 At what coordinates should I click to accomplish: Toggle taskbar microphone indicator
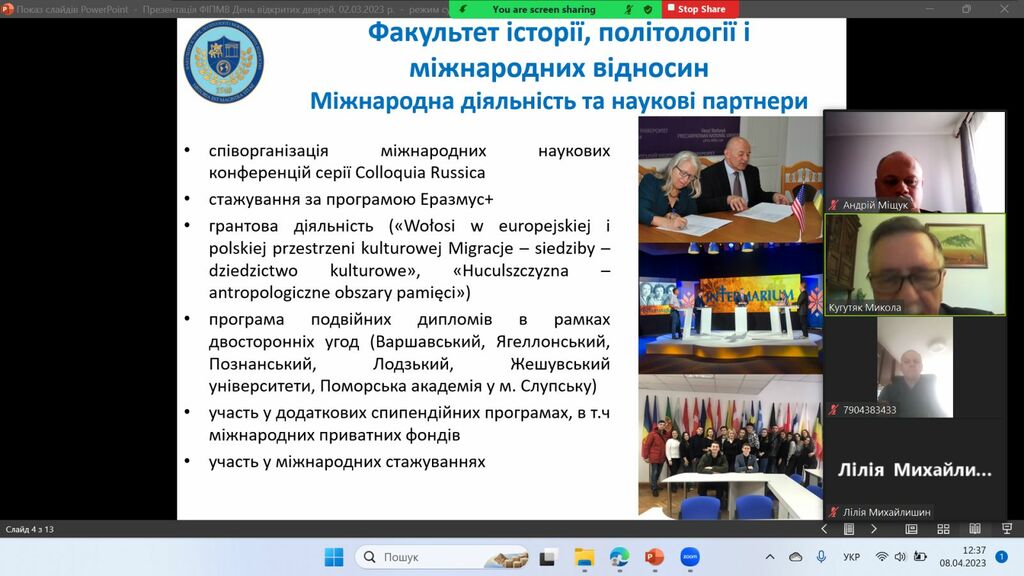tap(821, 557)
